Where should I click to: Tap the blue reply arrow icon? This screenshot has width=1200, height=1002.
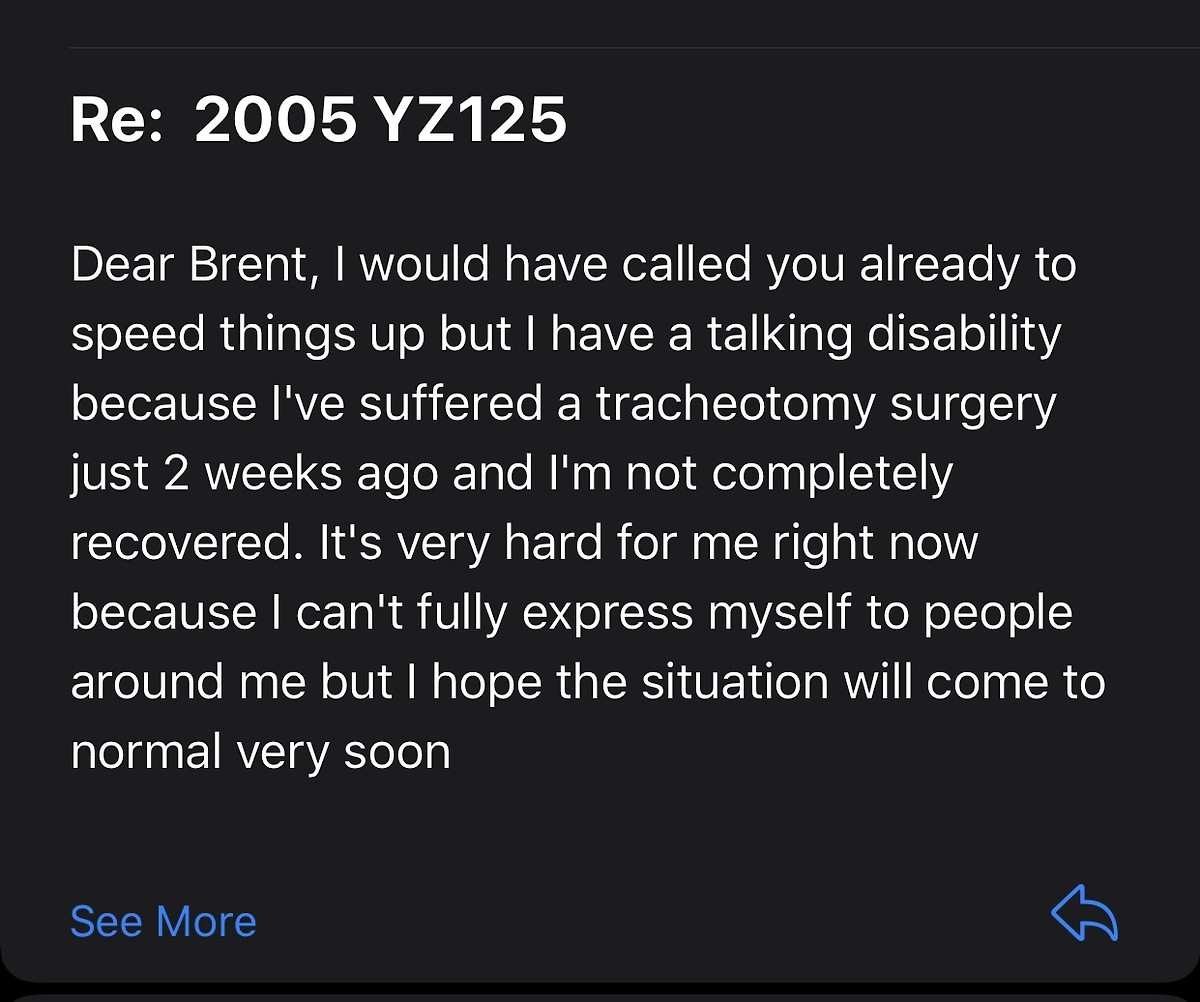coord(1084,914)
